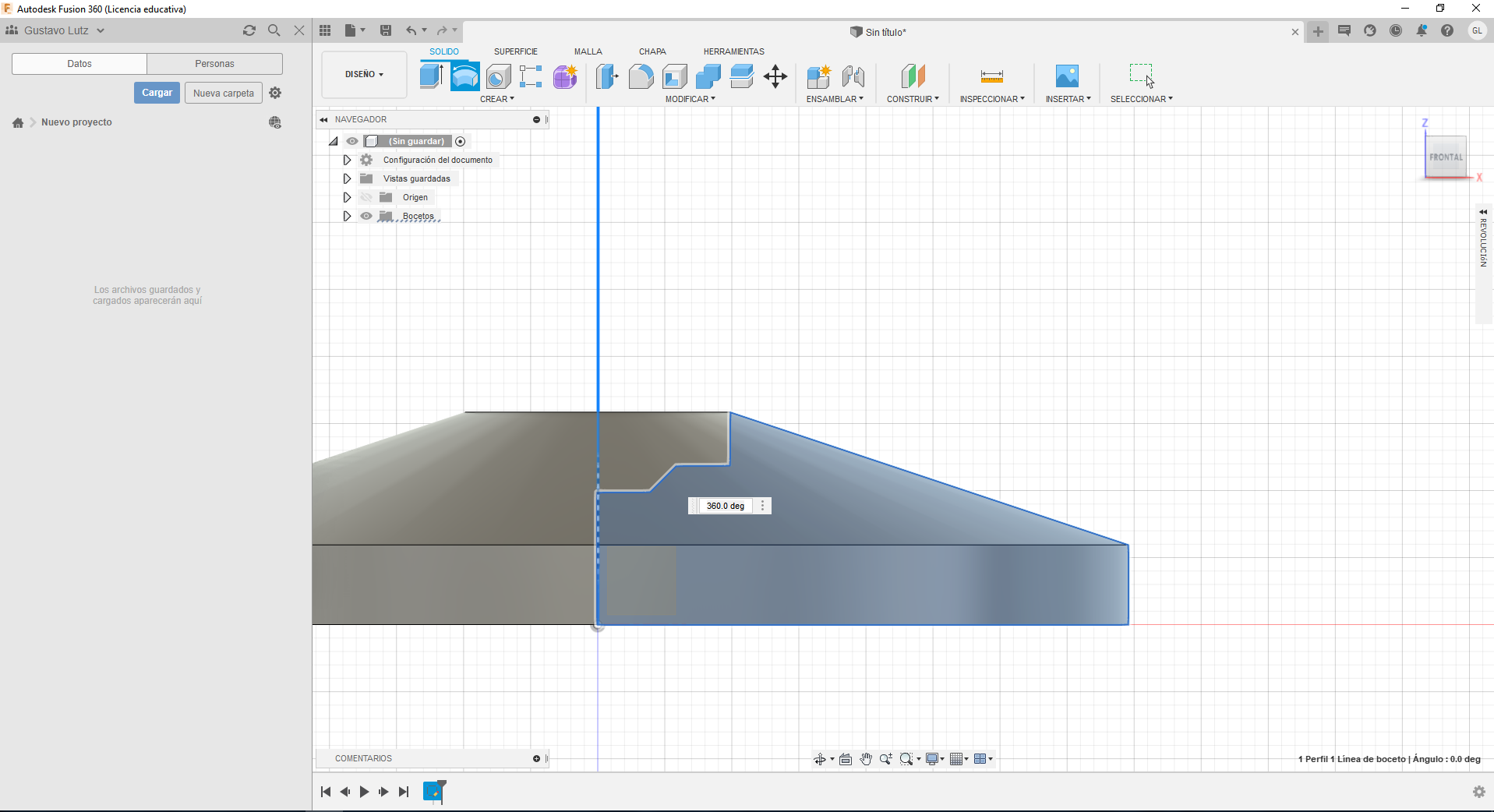Click the Look At icon
1494x812 pixels.
point(846,759)
